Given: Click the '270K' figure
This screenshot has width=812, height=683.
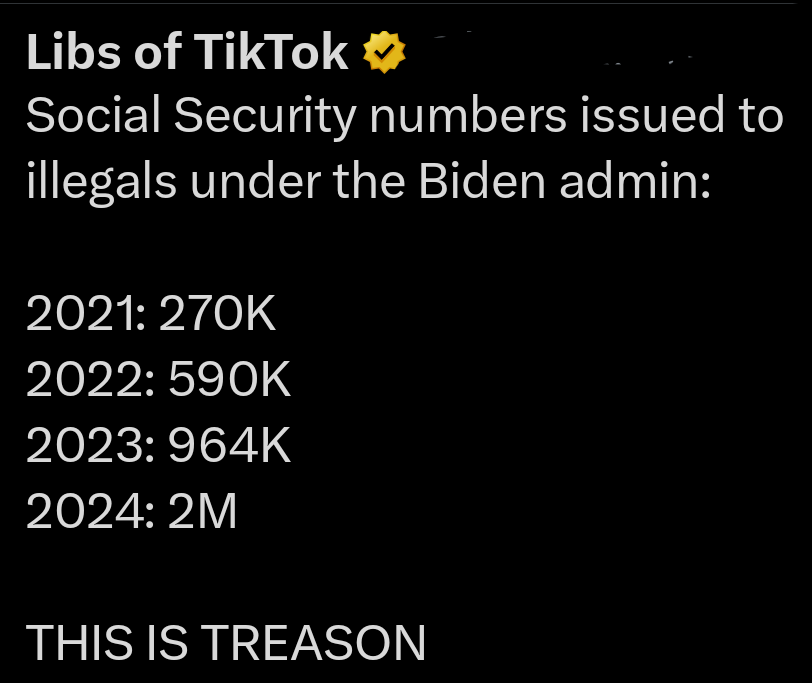Looking at the screenshot, I should pyautogui.click(x=217, y=316).
